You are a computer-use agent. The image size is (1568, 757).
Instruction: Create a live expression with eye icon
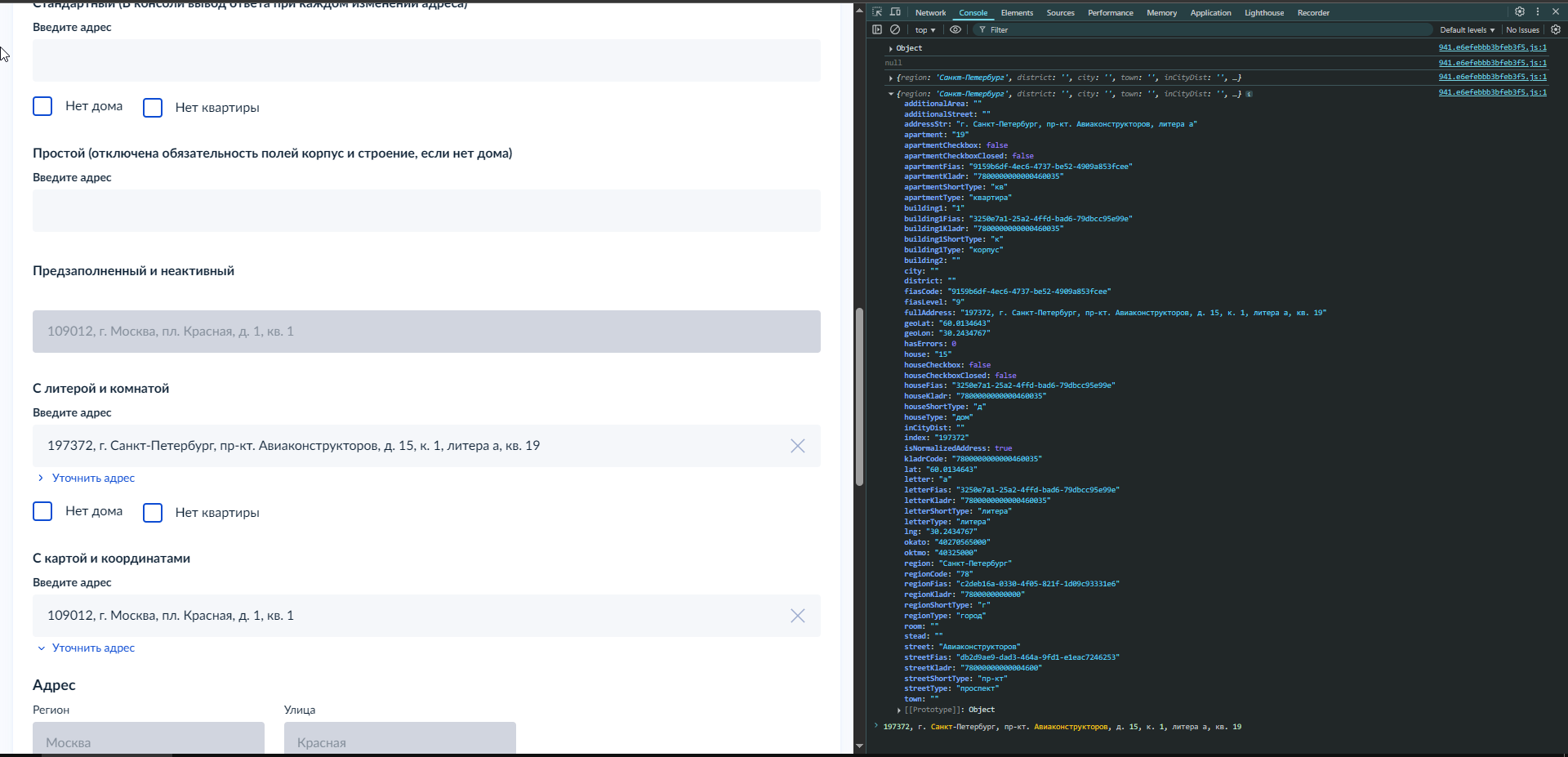coord(955,29)
